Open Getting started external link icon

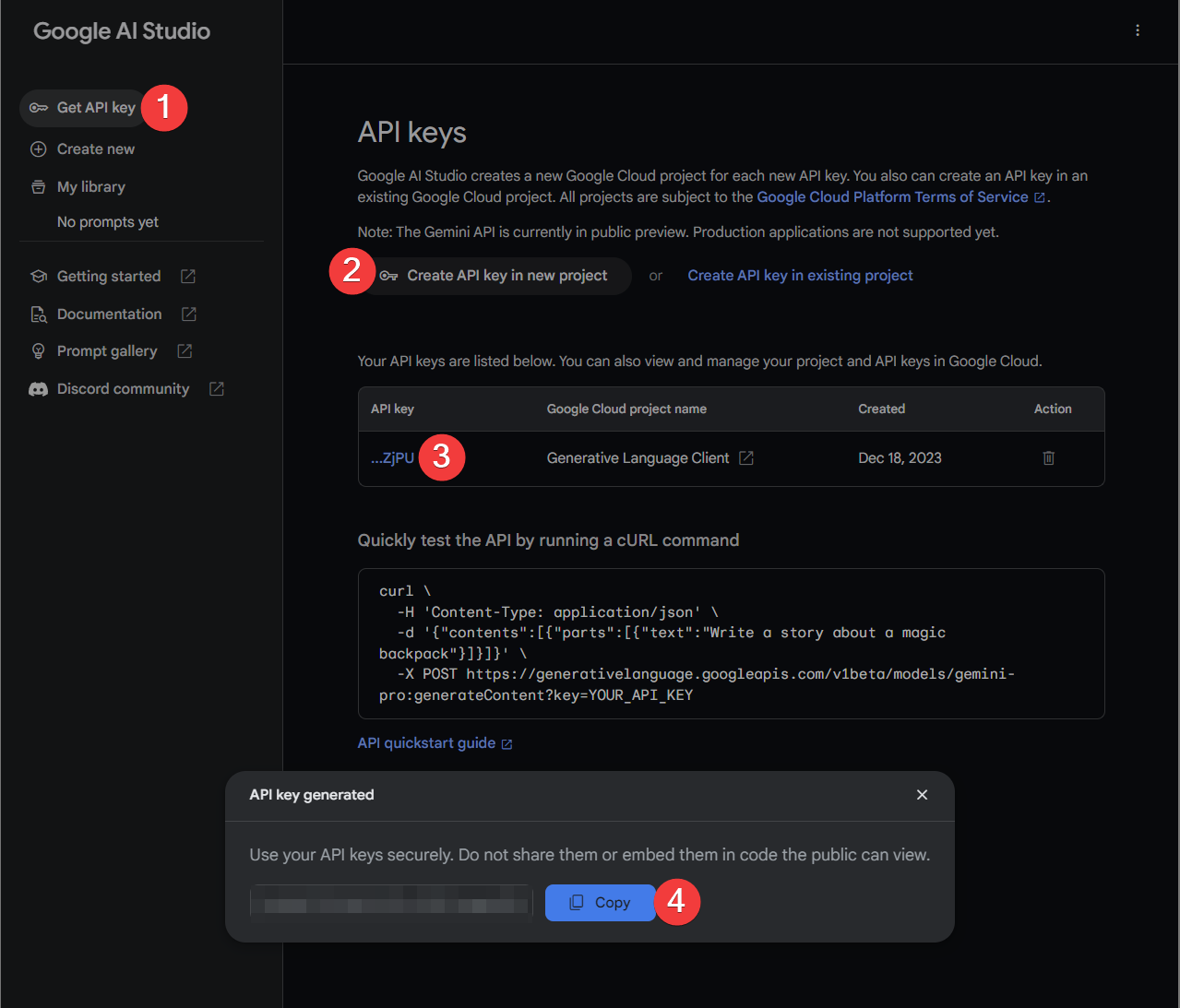188,277
